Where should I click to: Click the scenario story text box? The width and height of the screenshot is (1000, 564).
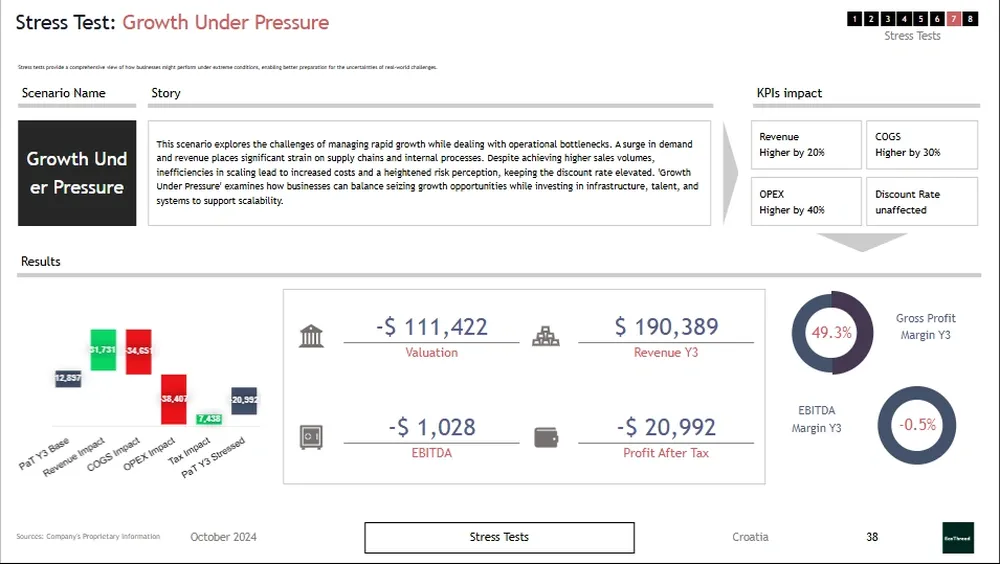coord(429,173)
